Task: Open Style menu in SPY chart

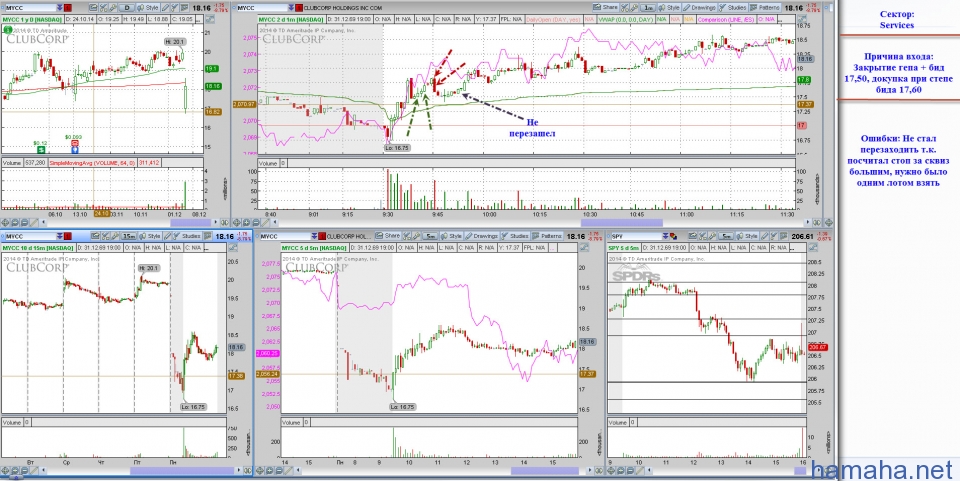Action: tap(747, 237)
